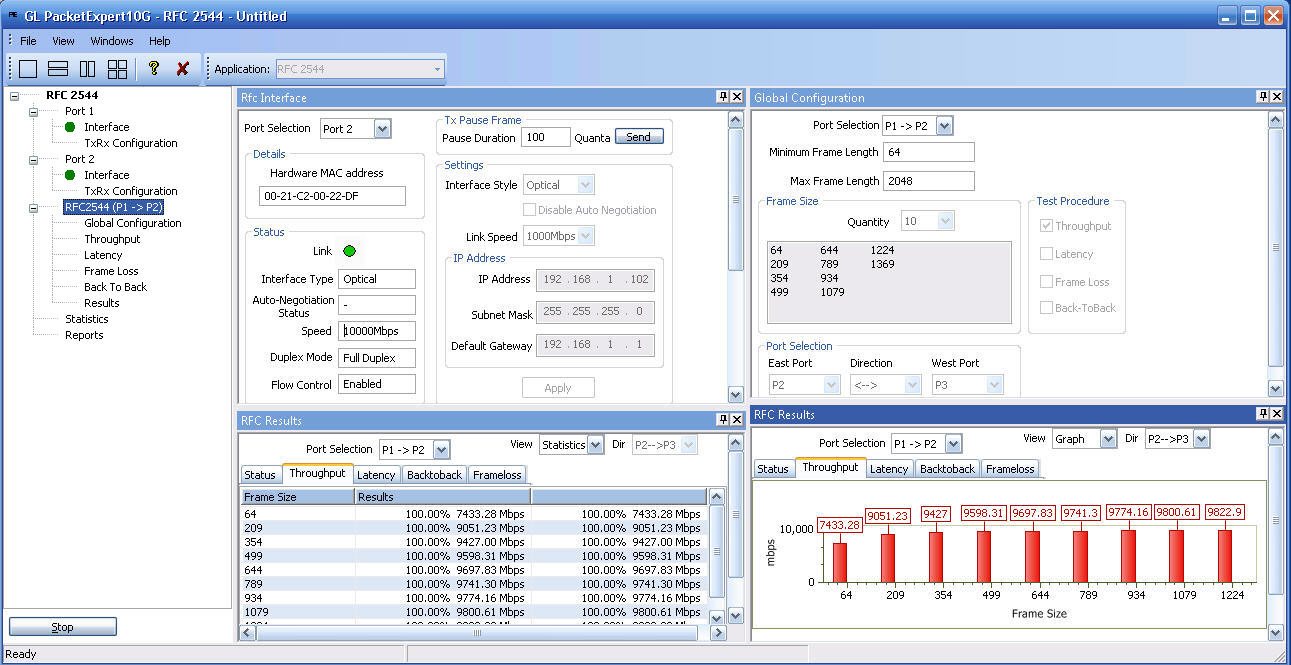This screenshot has height=665, width=1291.
Task: Open the Application RFC 2544 dropdown
Action: (437, 69)
